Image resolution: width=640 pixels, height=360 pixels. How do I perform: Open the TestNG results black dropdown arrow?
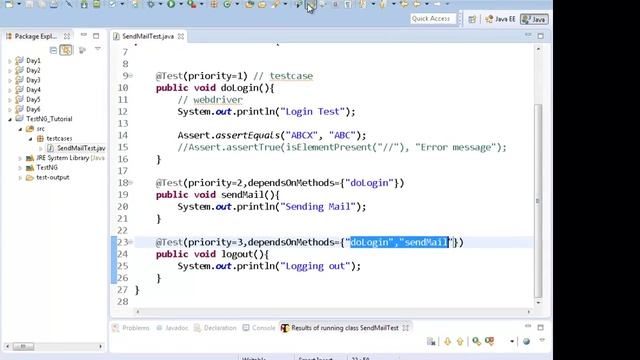[512, 341]
